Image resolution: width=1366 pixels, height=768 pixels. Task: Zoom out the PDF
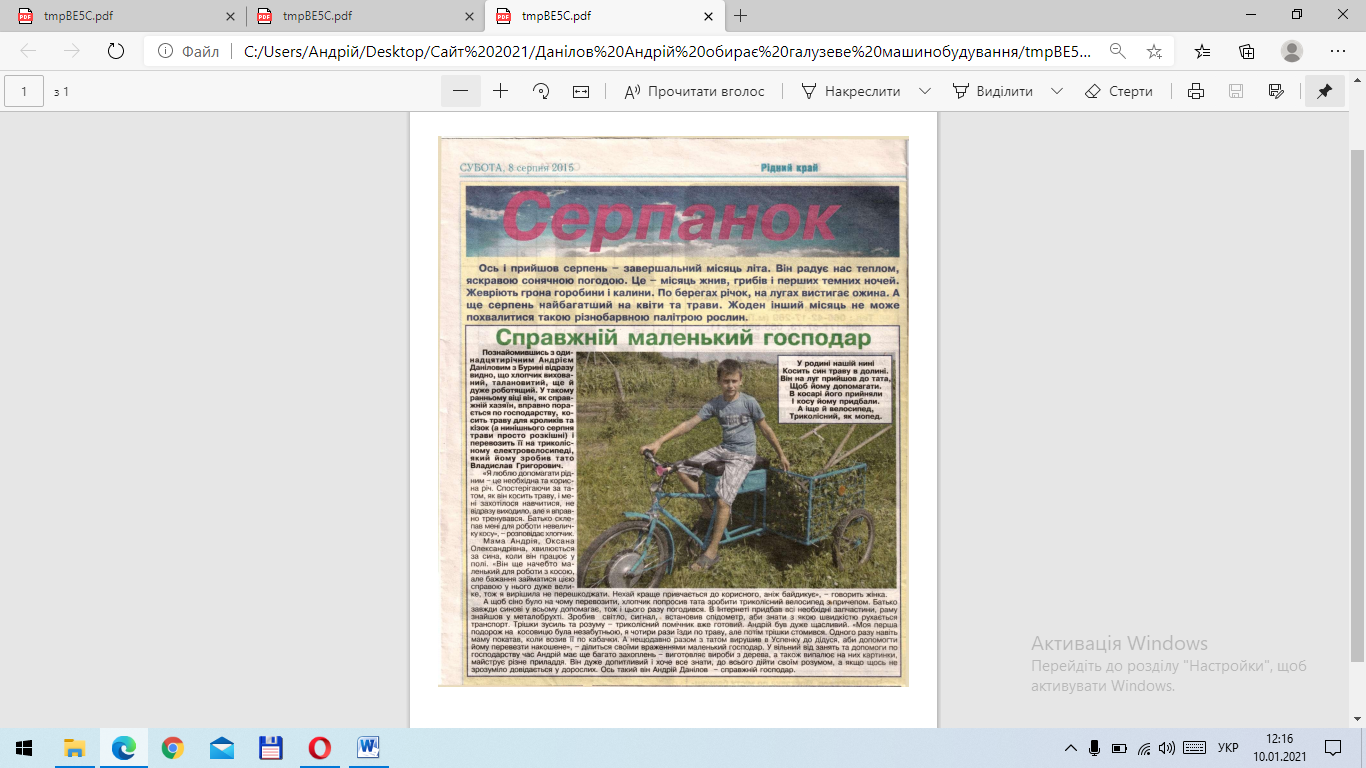460,91
